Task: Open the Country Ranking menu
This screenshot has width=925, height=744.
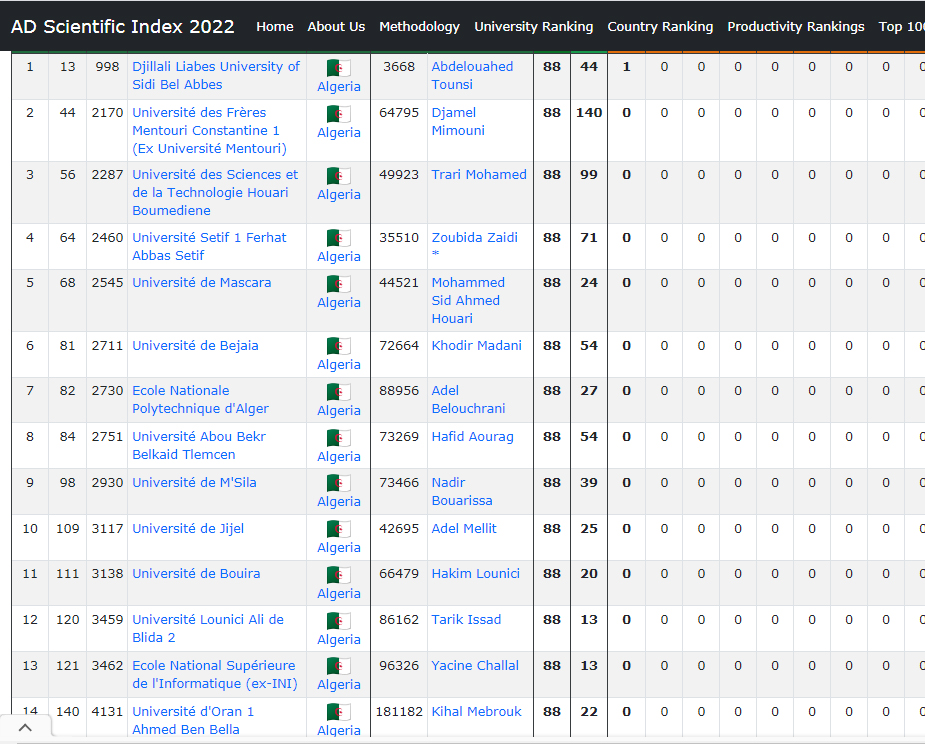Action: pos(660,27)
